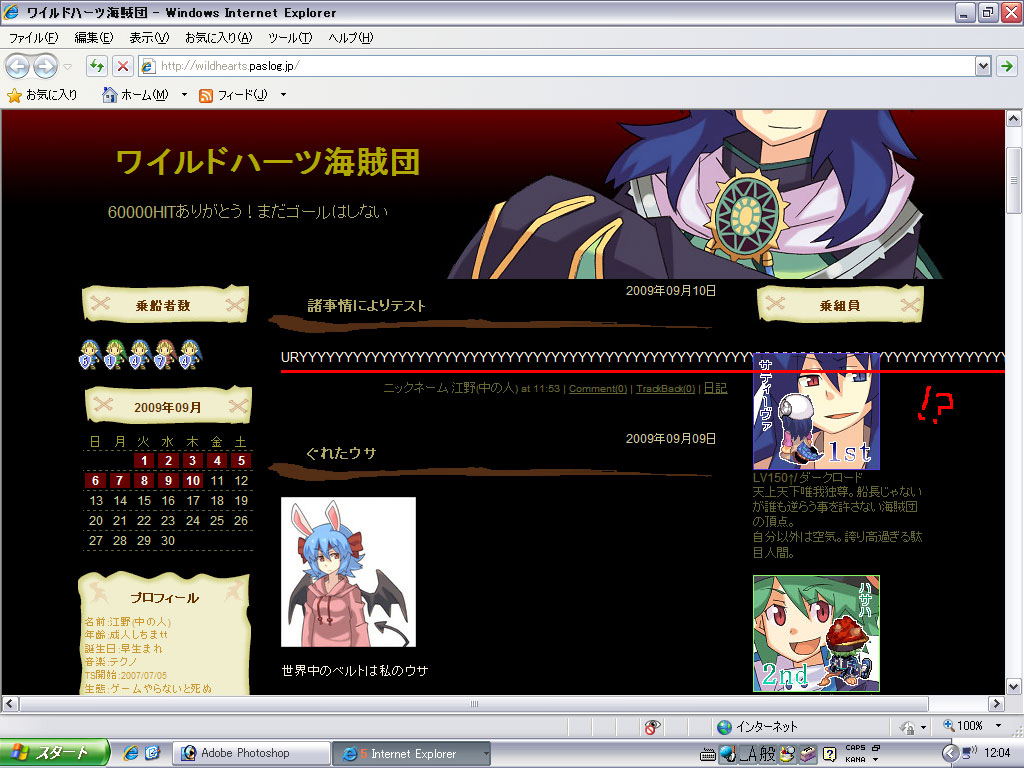Switch to Adobe Photoshop taskbar button
The width and height of the screenshot is (1024, 768).
251,753
